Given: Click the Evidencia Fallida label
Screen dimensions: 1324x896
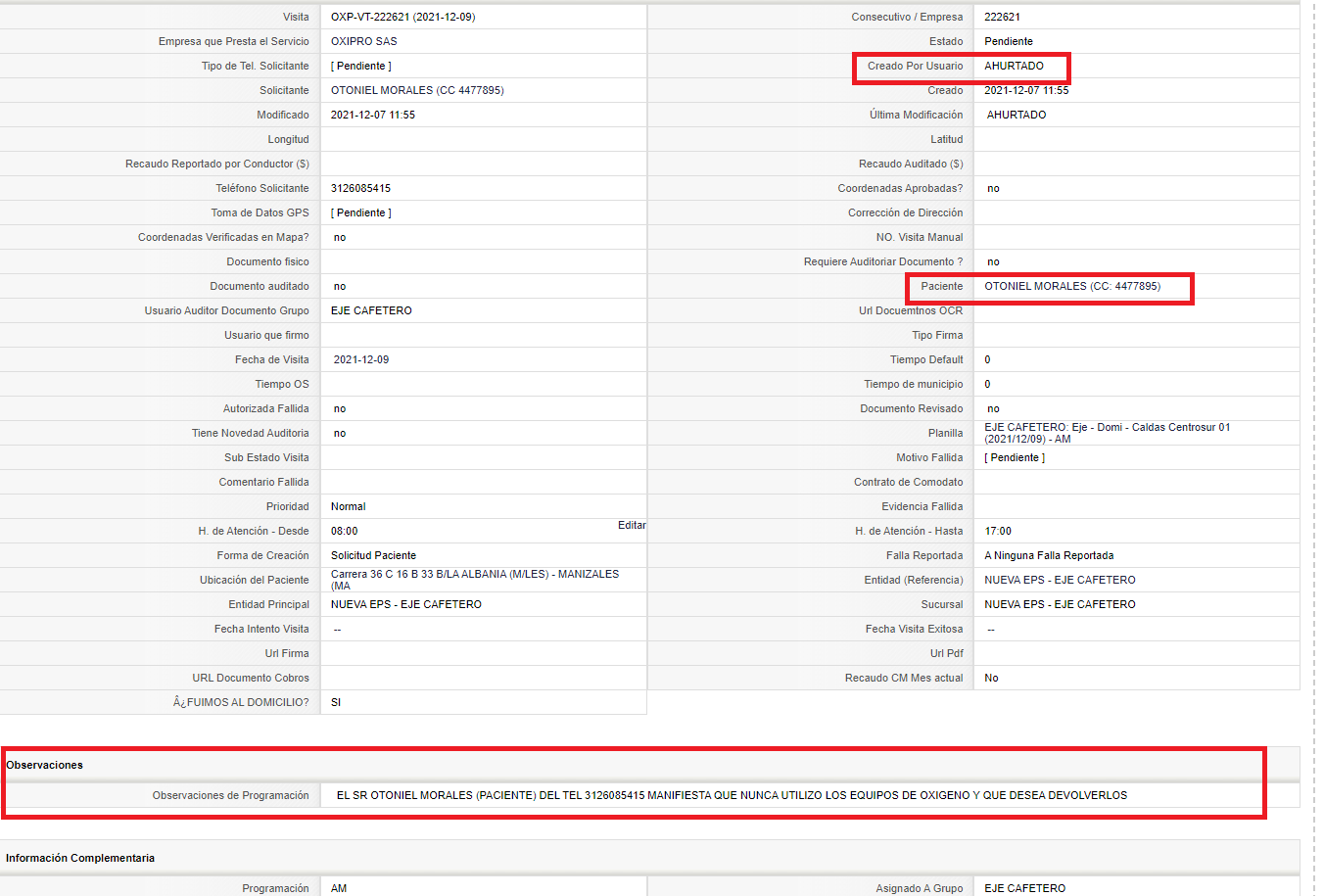Looking at the screenshot, I should coord(922,506).
